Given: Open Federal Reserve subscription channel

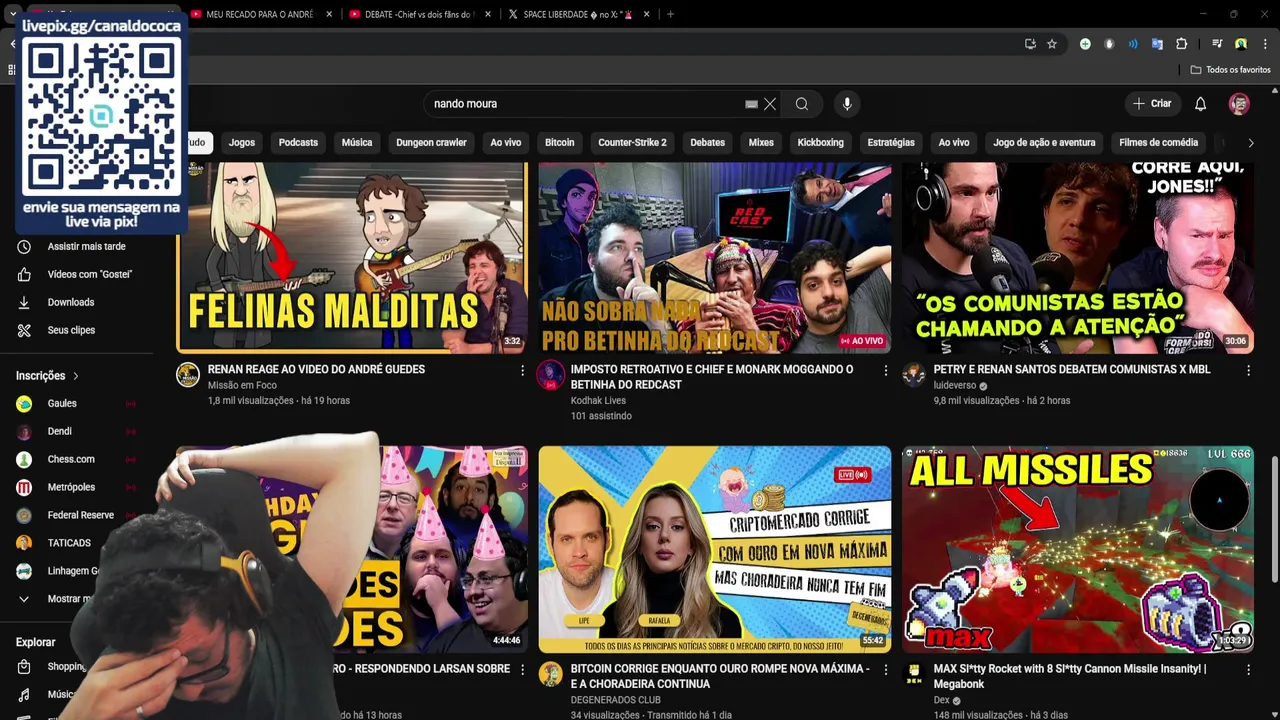Looking at the screenshot, I should tap(78, 516).
